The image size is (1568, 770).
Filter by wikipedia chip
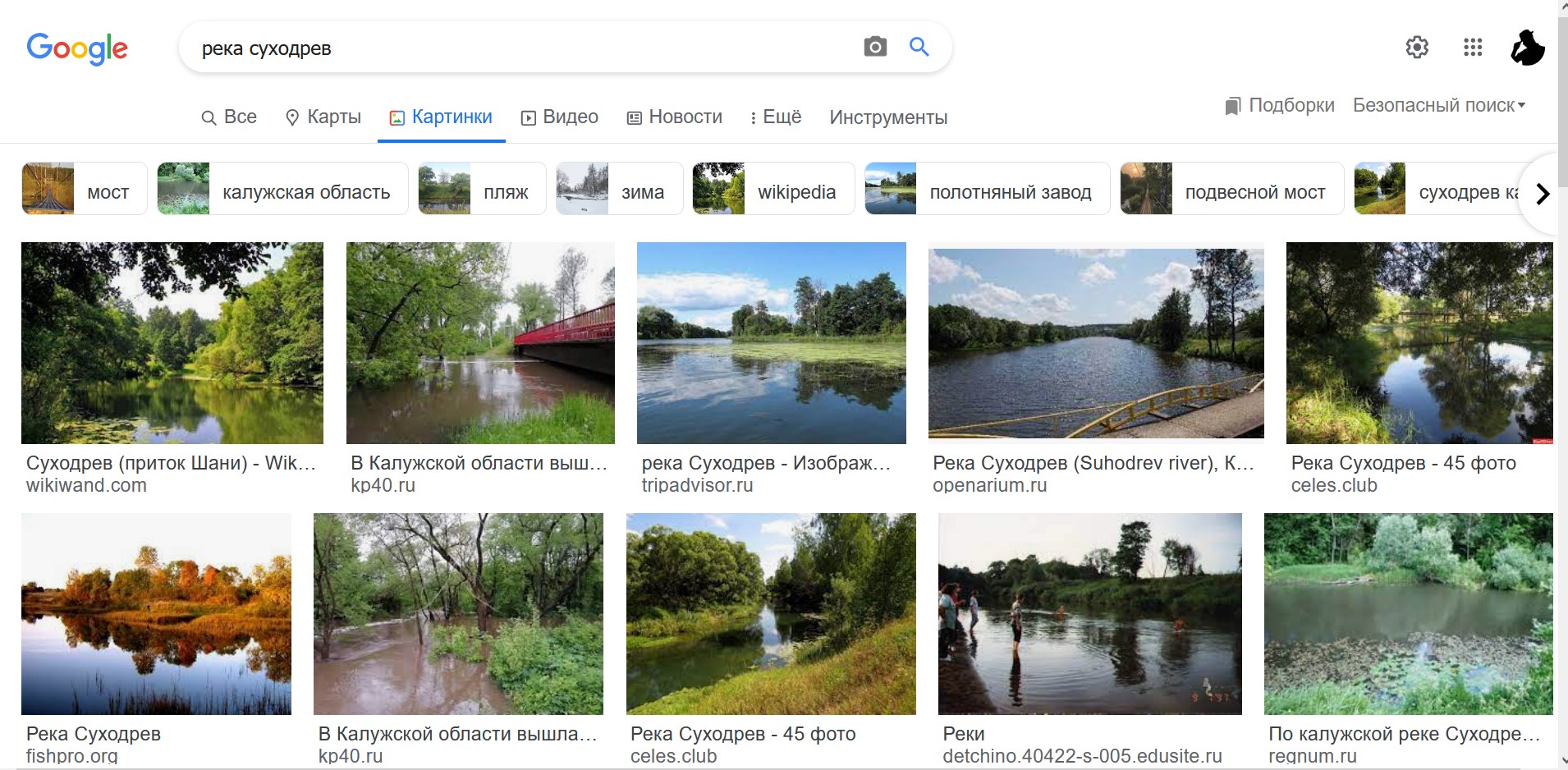click(x=773, y=189)
